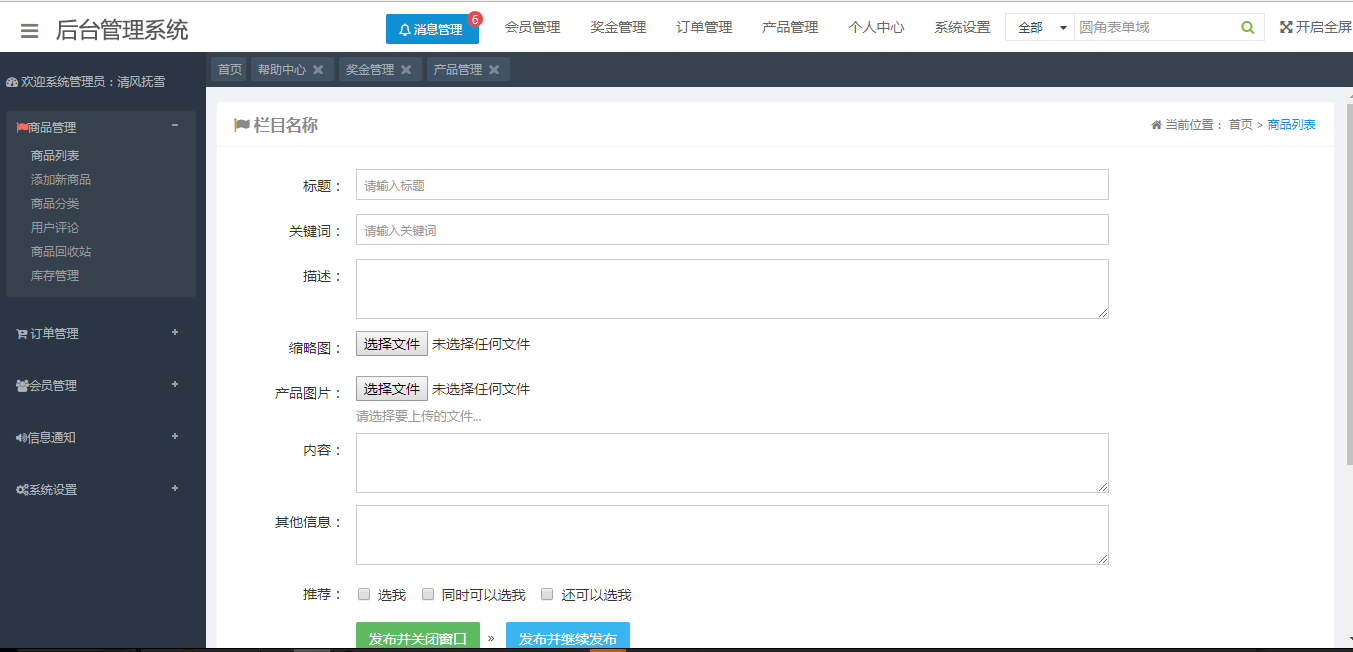Open 个人中心 in the top navigation
The width and height of the screenshot is (1353, 652).
point(876,27)
